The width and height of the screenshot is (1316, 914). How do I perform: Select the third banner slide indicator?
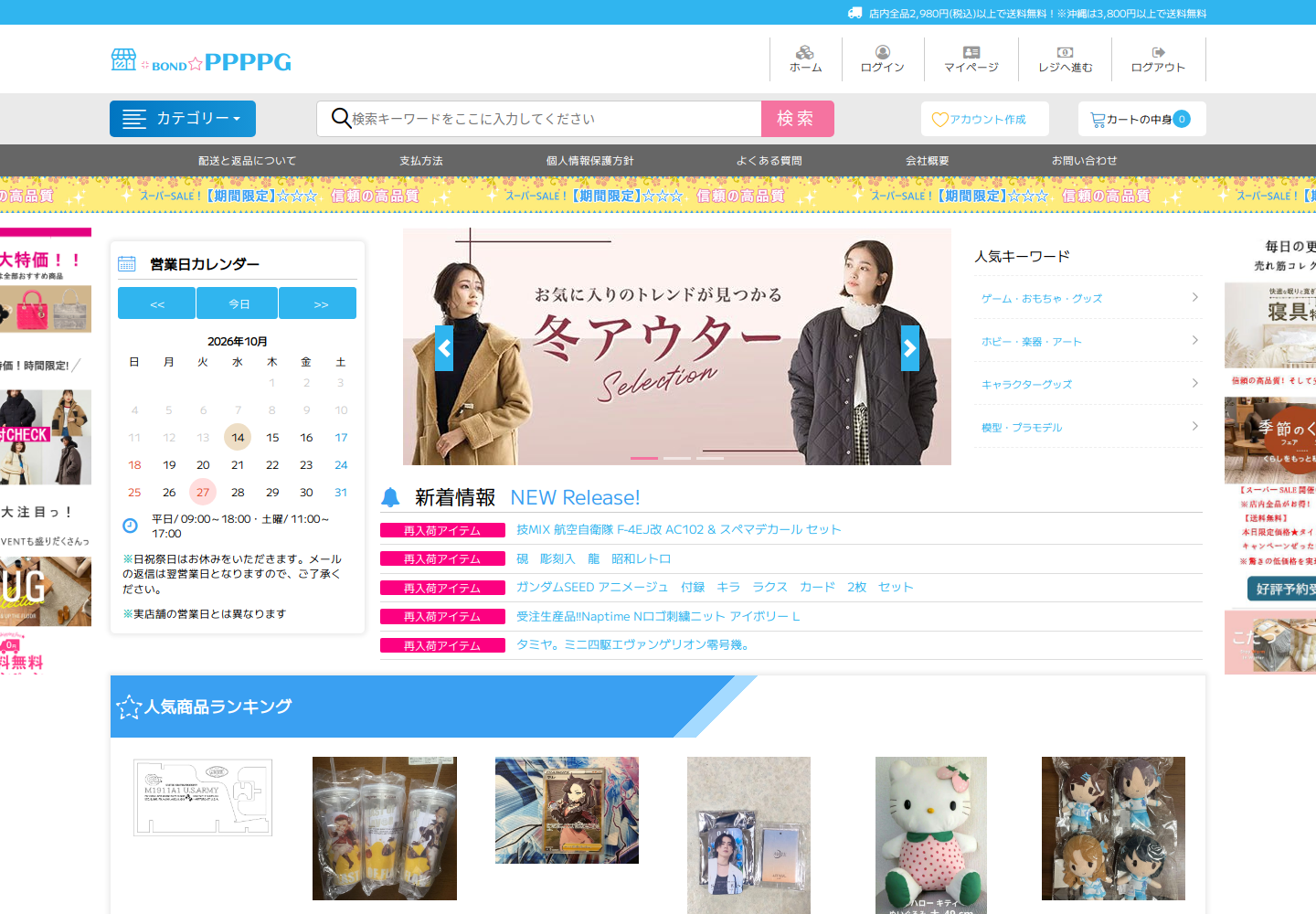click(710, 458)
